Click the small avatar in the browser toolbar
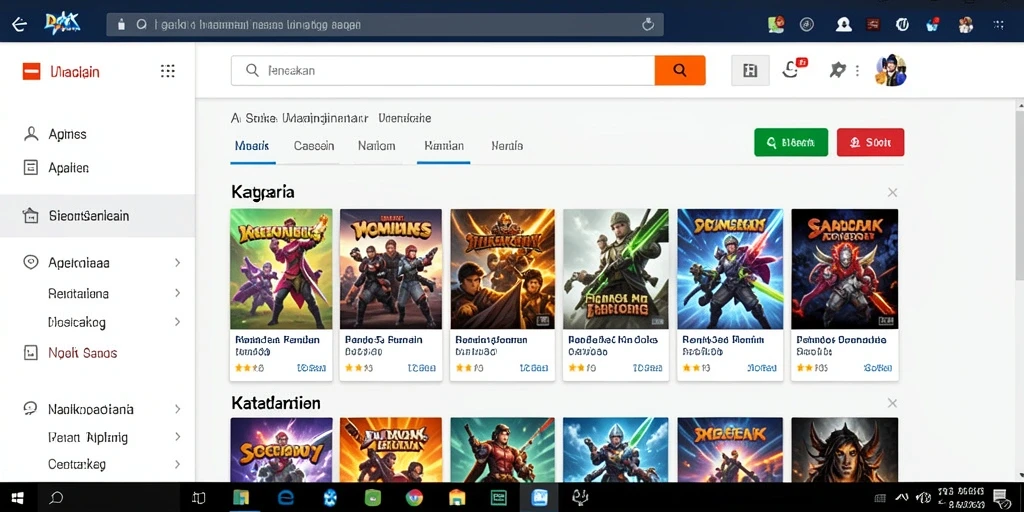Image resolution: width=1024 pixels, height=512 pixels. pos(965,25)
